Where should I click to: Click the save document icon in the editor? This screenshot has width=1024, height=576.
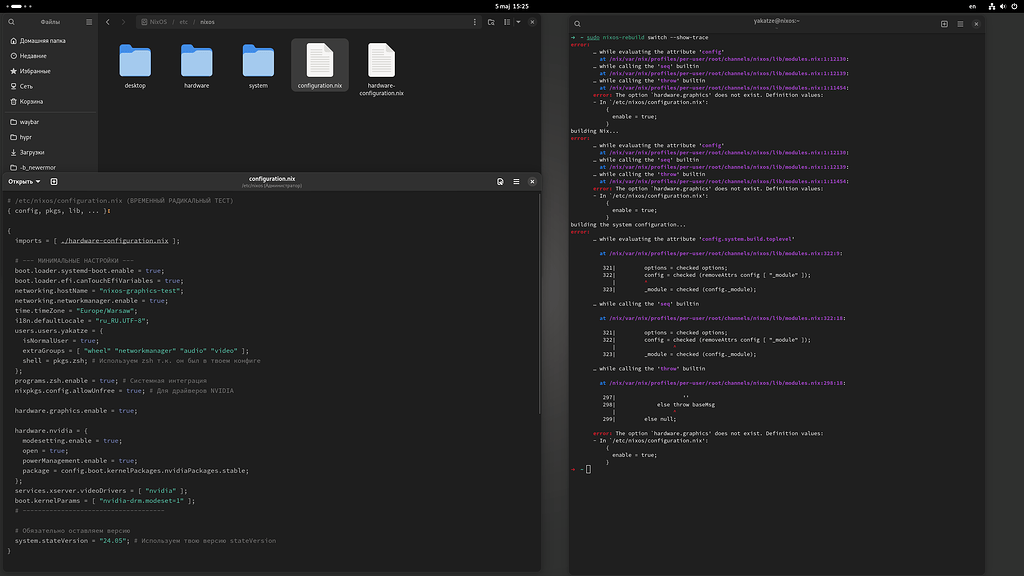pyautogui.click(x=500, y=181)
